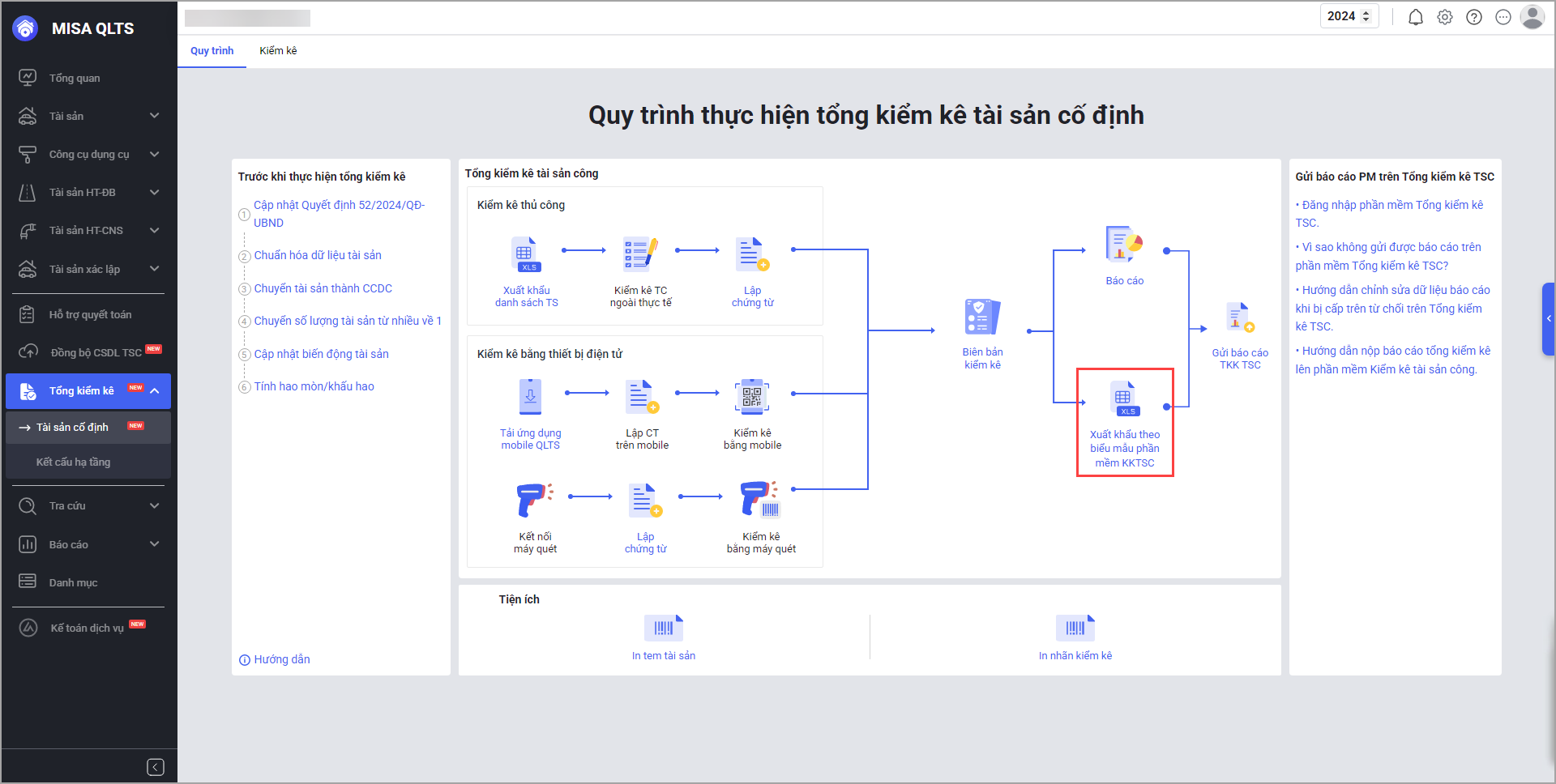Click Xuất khẩu theo biểu mẫu phần mềm KKTSC icon
Viewport: 1556px width, 784px height.
click(1124, 398)
